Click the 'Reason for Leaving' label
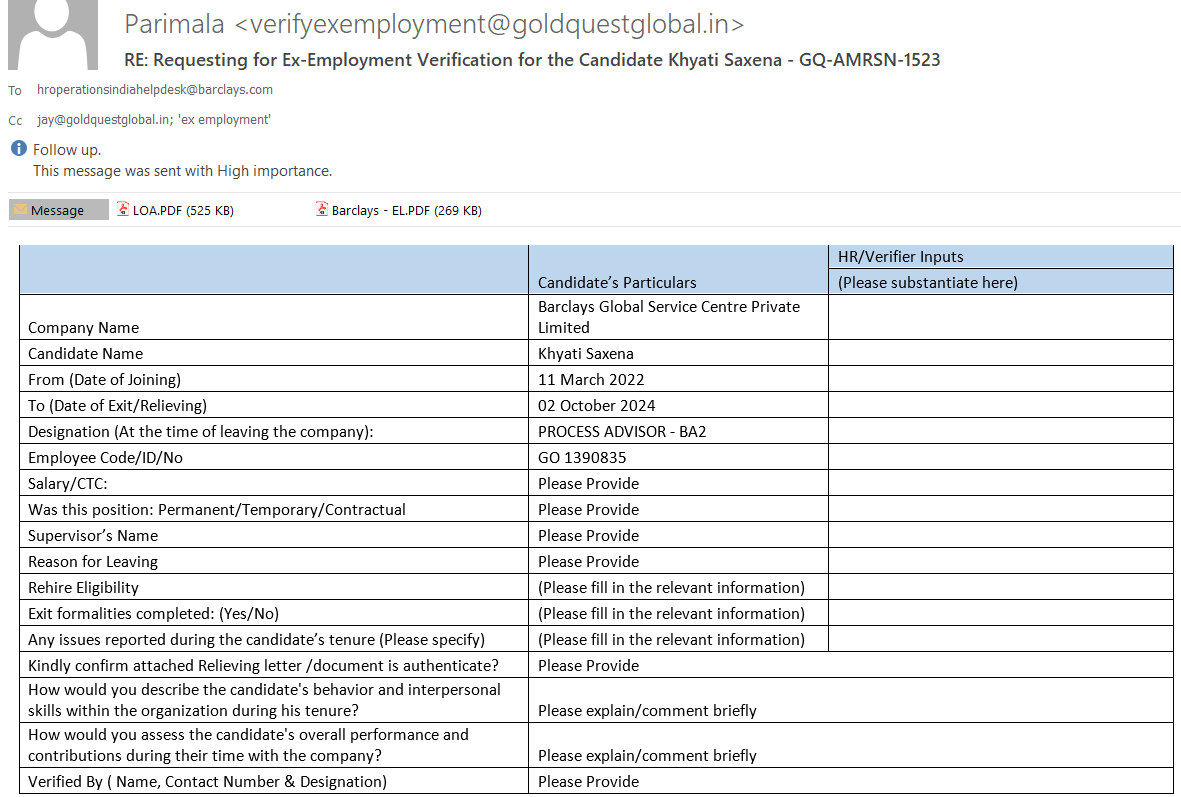The height and width of the screenshot is (797, 1181). (93, 561)
